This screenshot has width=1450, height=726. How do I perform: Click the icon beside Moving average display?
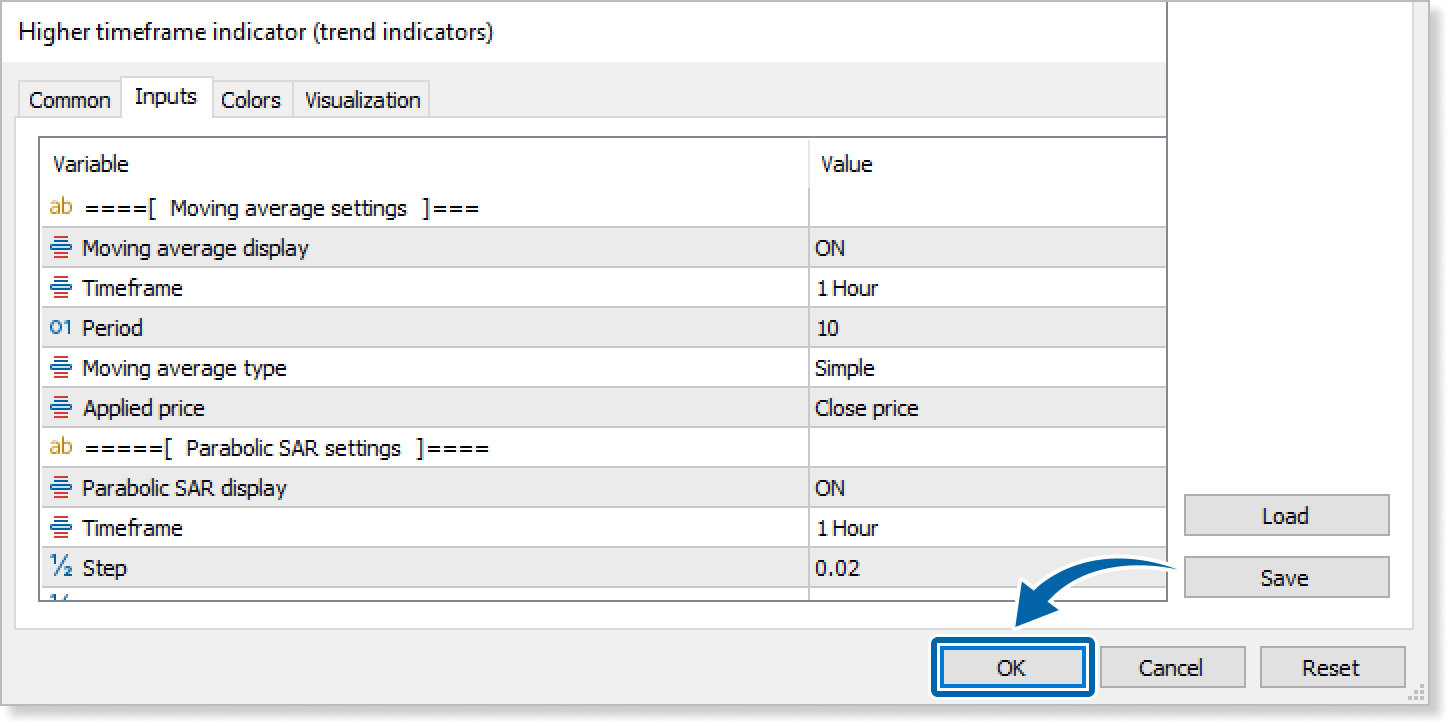[x=61, y=248]
